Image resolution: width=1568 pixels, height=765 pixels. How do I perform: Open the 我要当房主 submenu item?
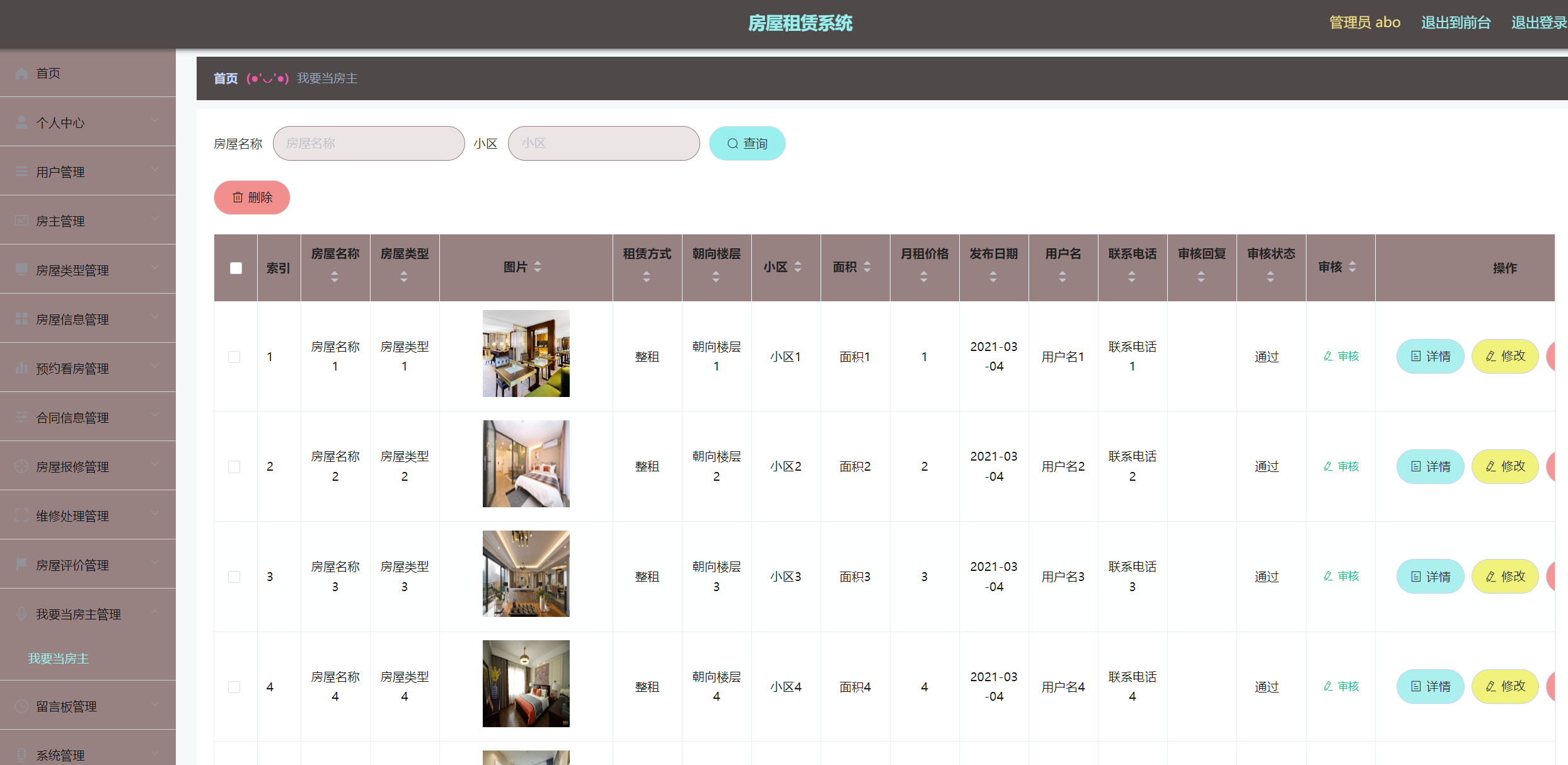pos(59,659)
